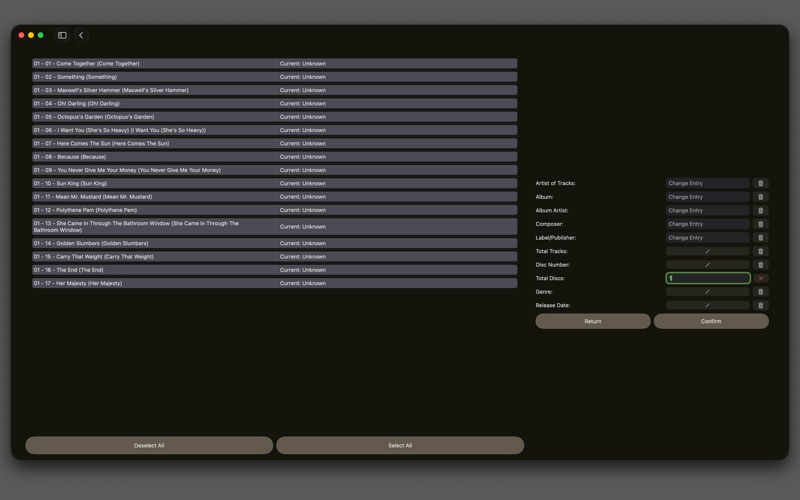Select track 15 - Carry That Weight

coord(274,257)
